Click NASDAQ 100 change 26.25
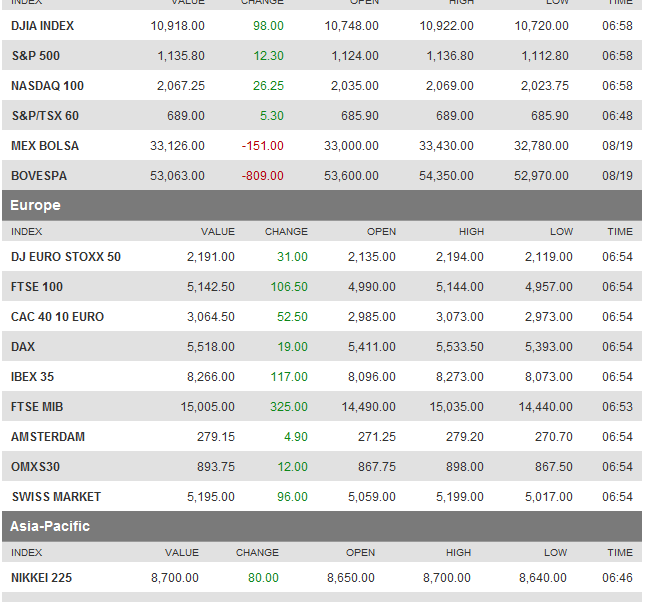This screenshot has height=602, width=653. point(268,86)
